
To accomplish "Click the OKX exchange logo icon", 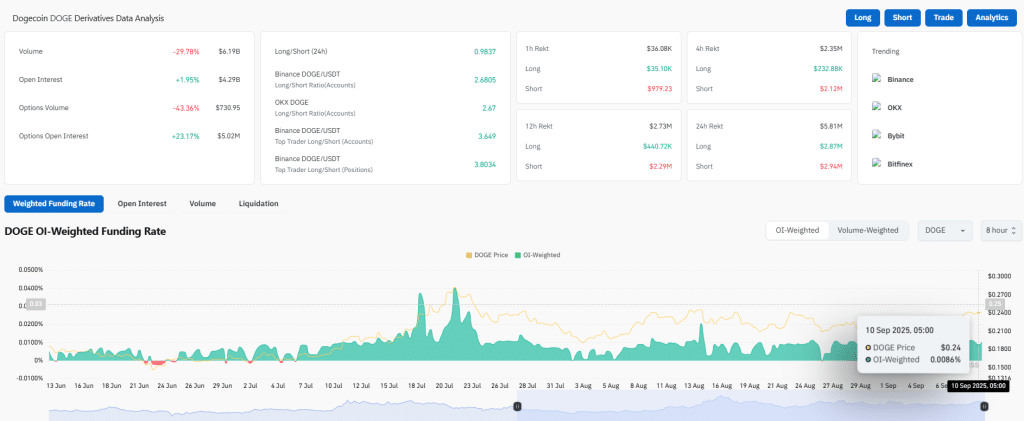I will pyautogui.click(x=877, y=106).
